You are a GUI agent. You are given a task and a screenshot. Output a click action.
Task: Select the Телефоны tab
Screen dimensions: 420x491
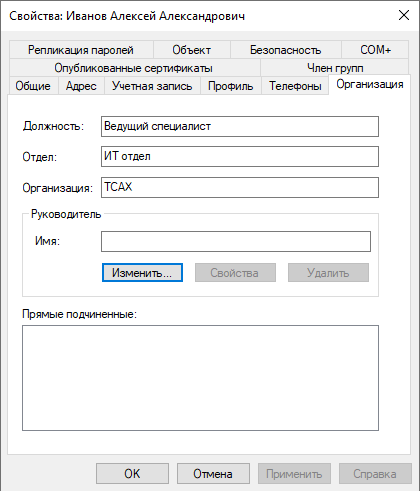[x=295, y=86]
